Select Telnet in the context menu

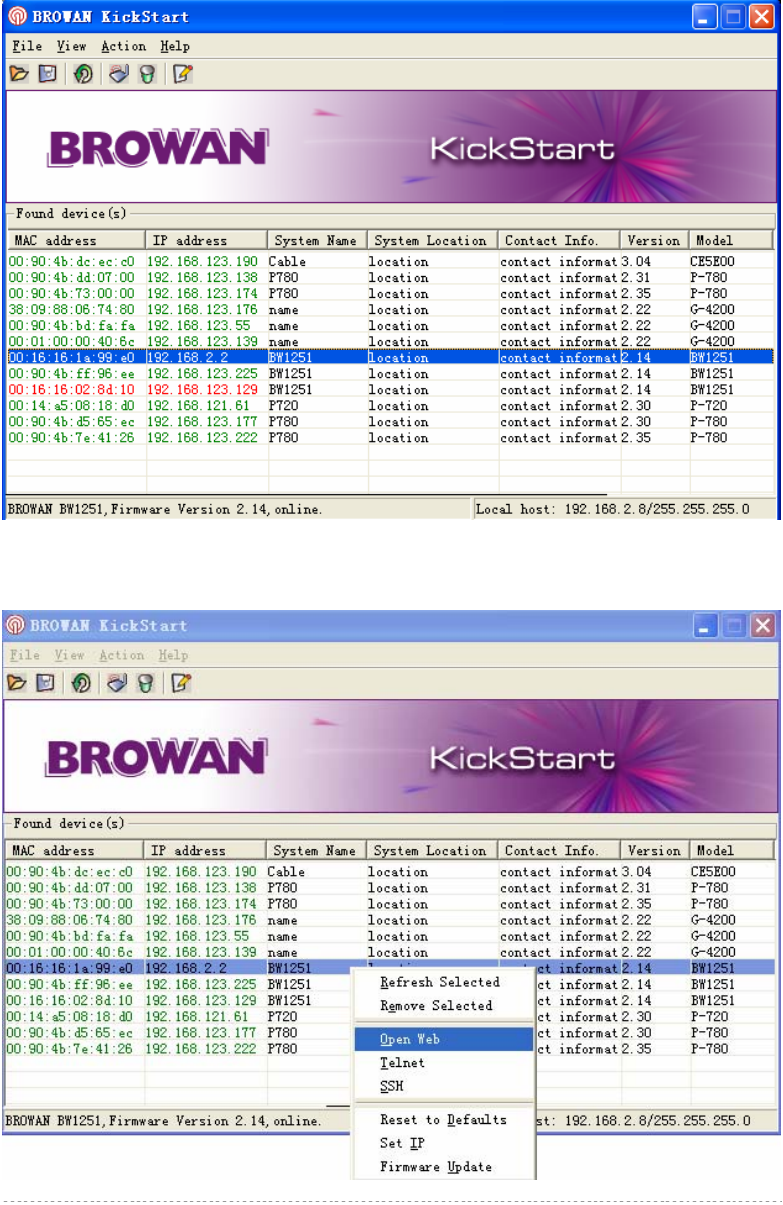click(x=402, y=1063)
